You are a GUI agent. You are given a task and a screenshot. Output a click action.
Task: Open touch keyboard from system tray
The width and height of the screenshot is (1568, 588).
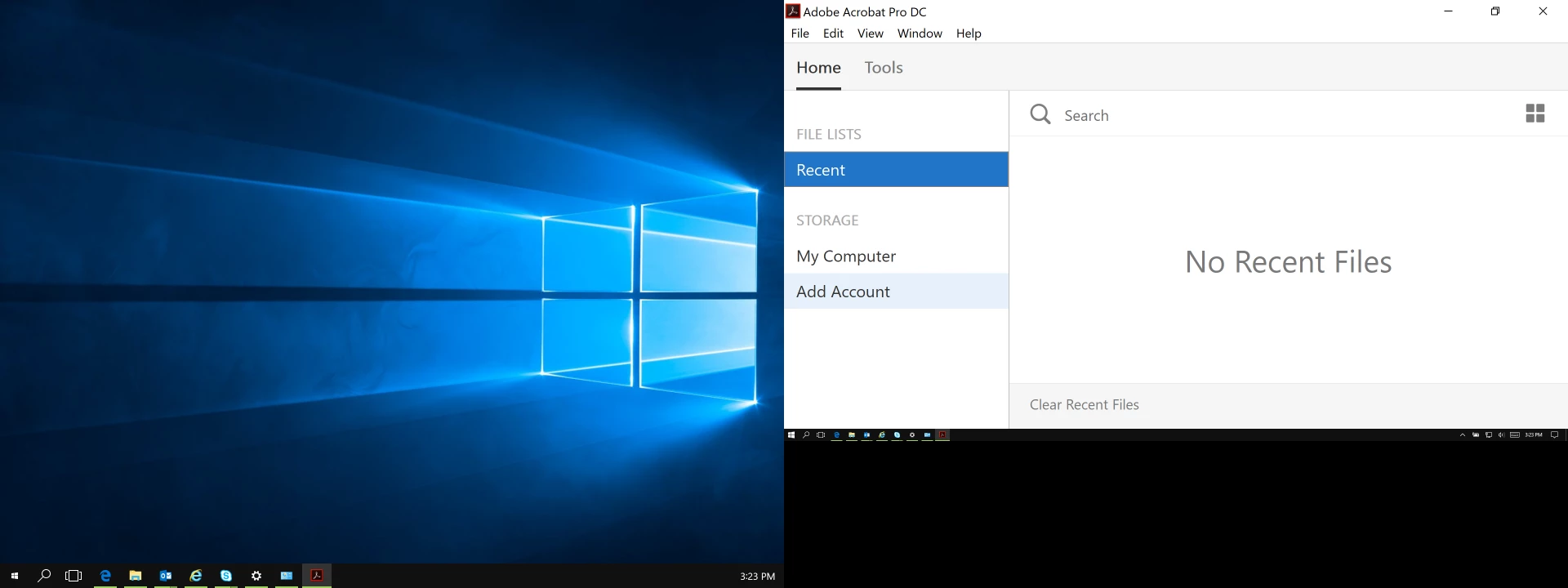(x=1515, y=435)
